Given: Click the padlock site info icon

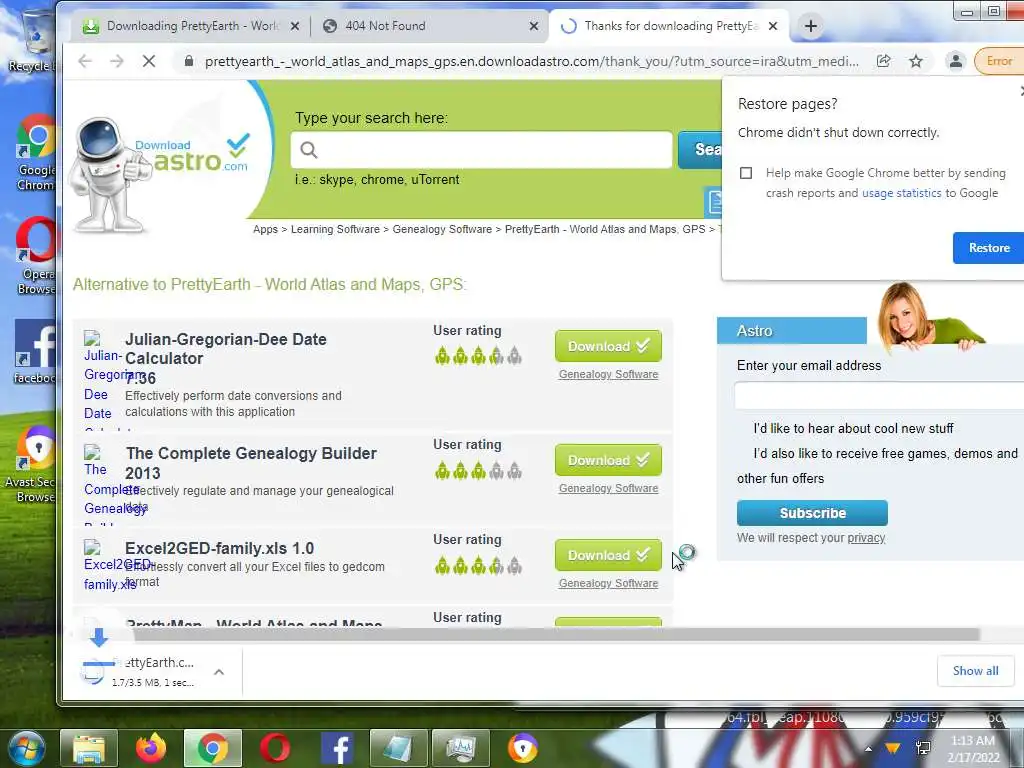Looking at the screenshot, I should click(189, 61).
